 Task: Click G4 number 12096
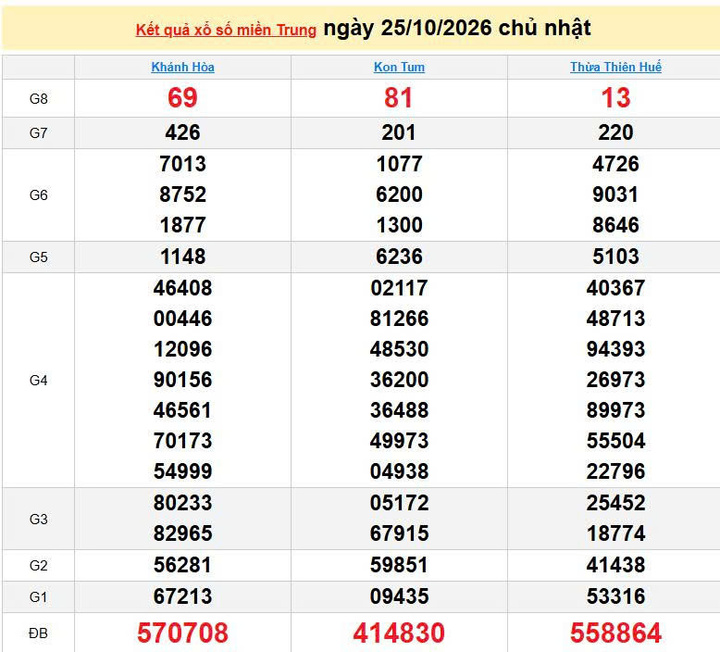[x=183, y=349]
